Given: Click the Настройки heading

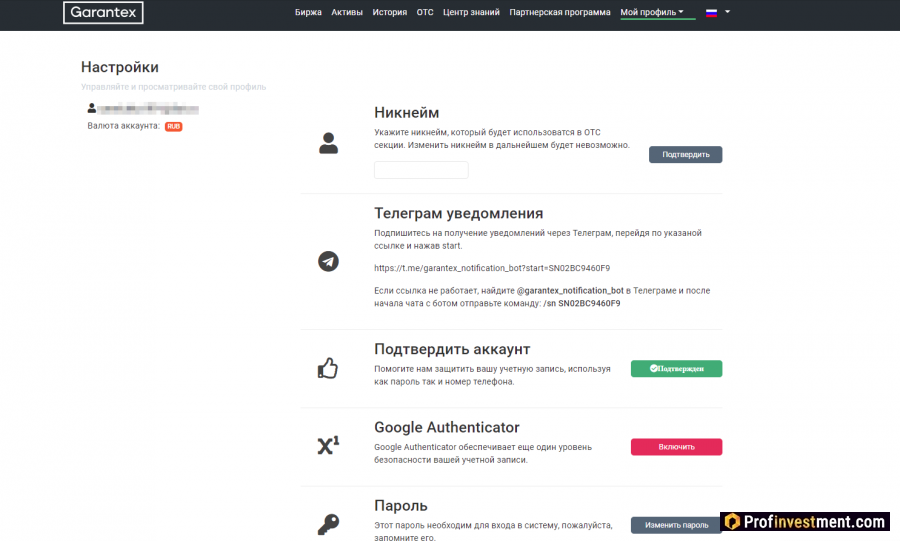Looking at the screenshot, I should tap(120, 67).
